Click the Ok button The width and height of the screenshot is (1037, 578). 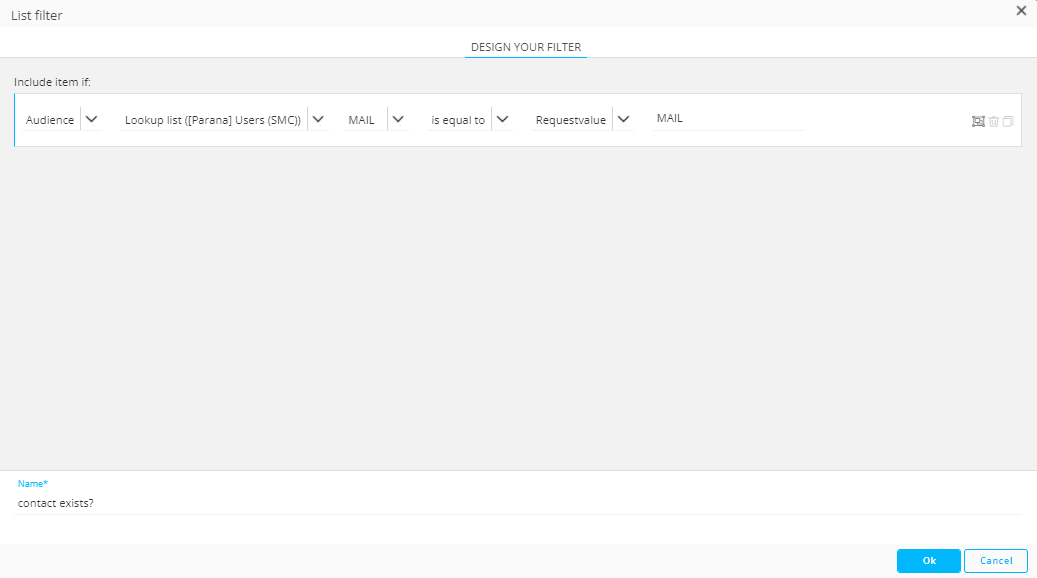tap(928, 561)
